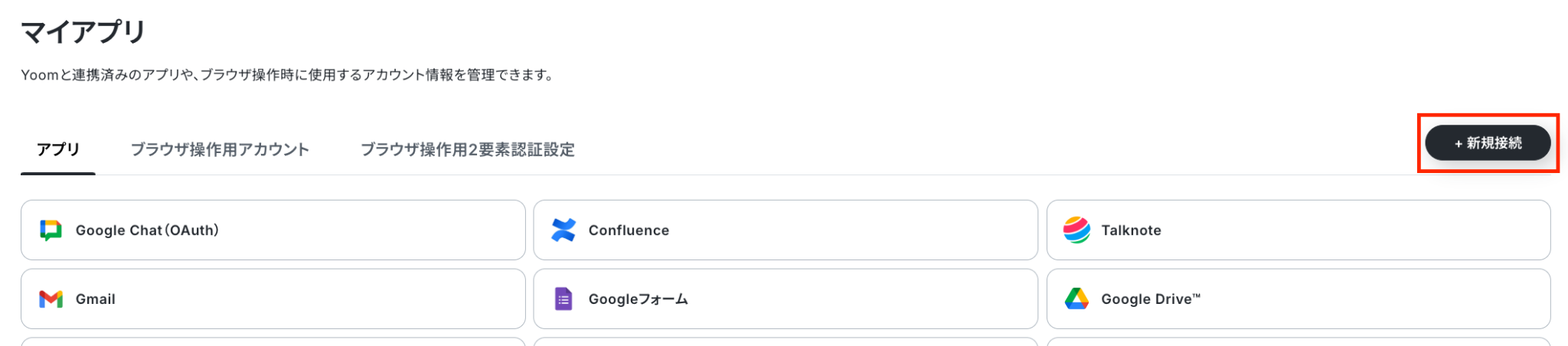1568x346 pixels.
Task: Click the Talknote logo icon
Action: (1076, 230)
